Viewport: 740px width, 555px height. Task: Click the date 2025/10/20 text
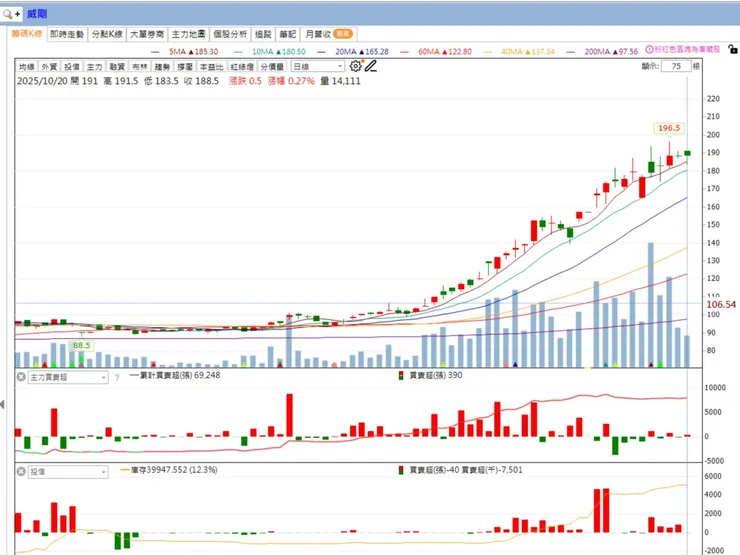42,81
